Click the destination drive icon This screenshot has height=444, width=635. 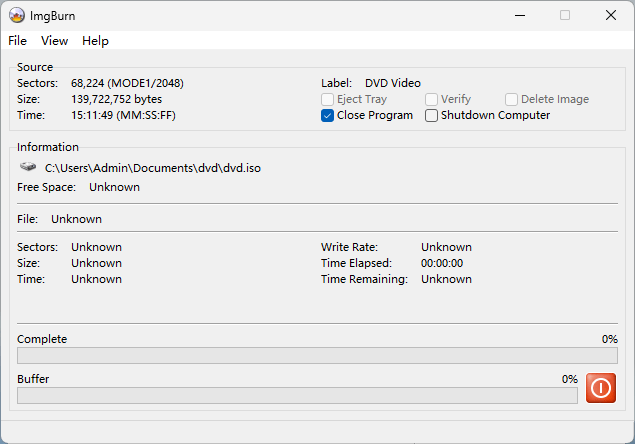[x=28, y=168]
